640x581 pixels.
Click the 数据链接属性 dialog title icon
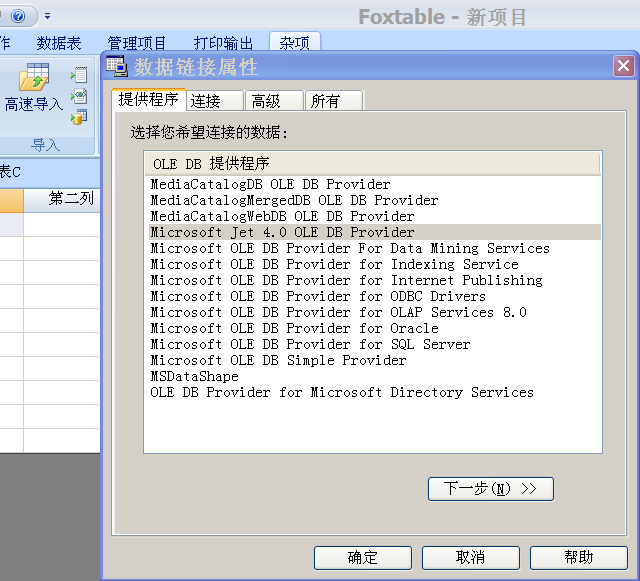pos(117,67)
